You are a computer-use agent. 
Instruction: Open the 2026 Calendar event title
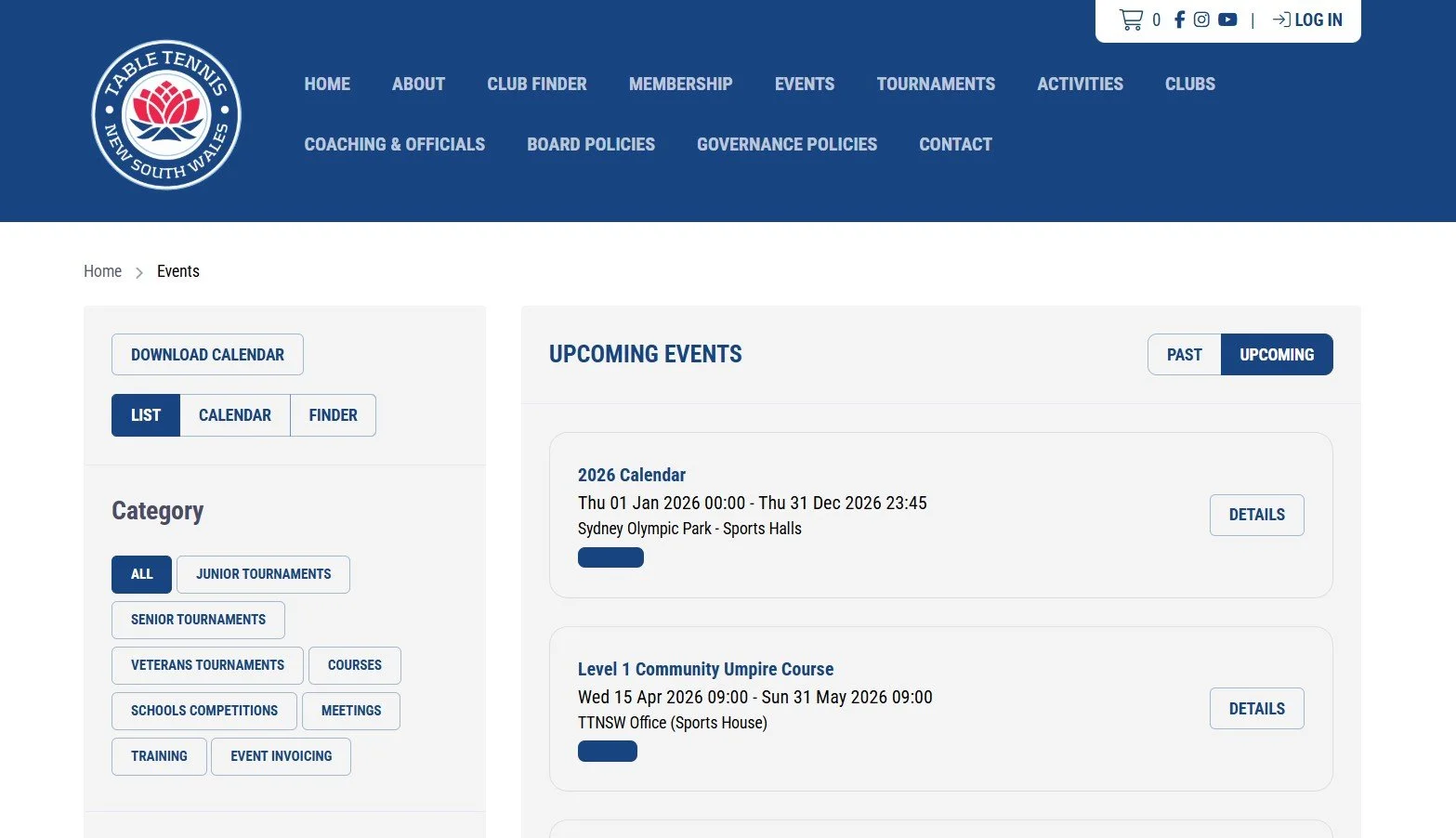tap(632, 475)
